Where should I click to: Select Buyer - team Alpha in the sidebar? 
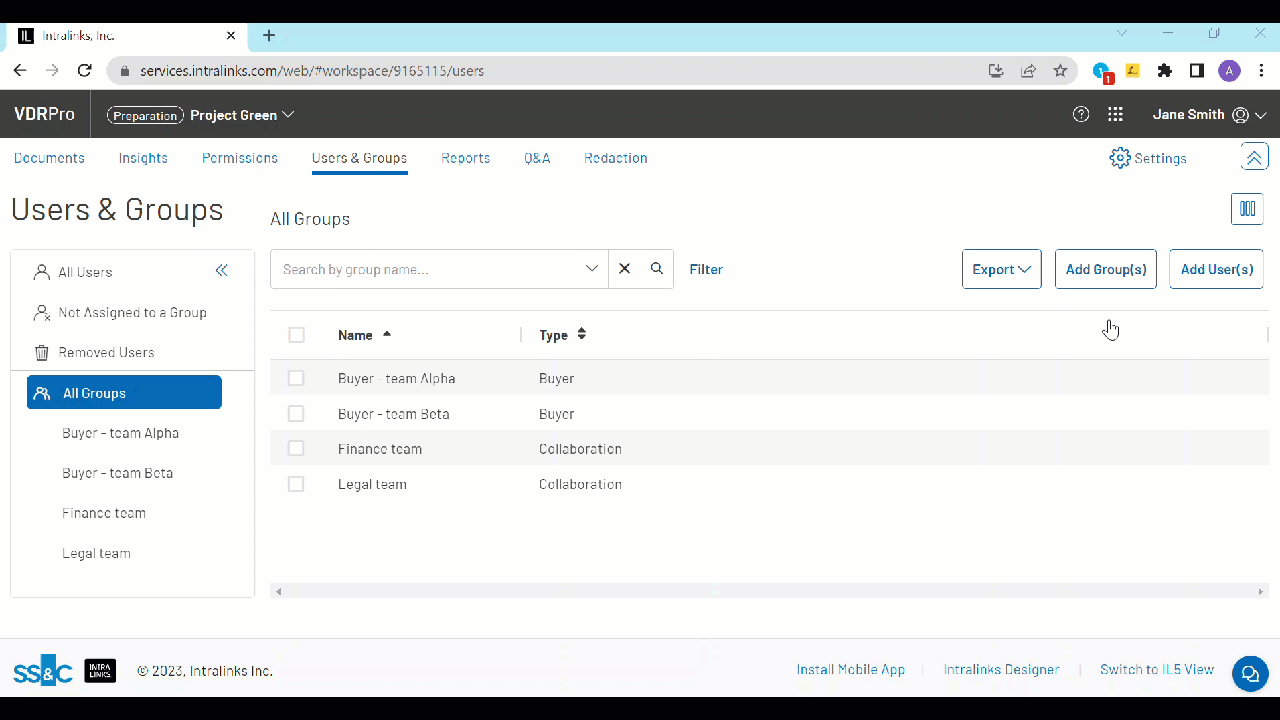[x=120, y=433]
